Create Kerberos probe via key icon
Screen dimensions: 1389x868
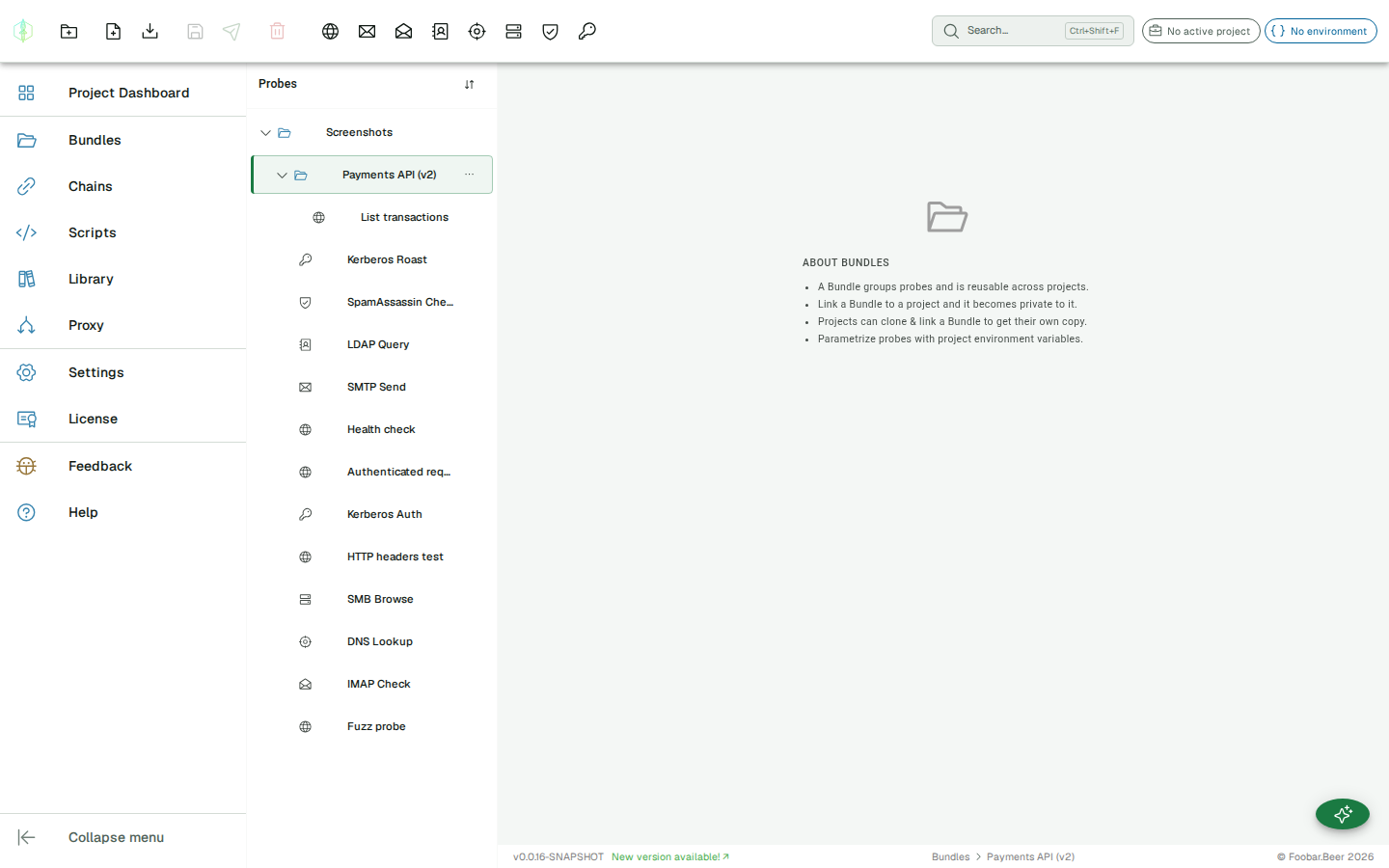pyautogui.click(x=586, y=31)
